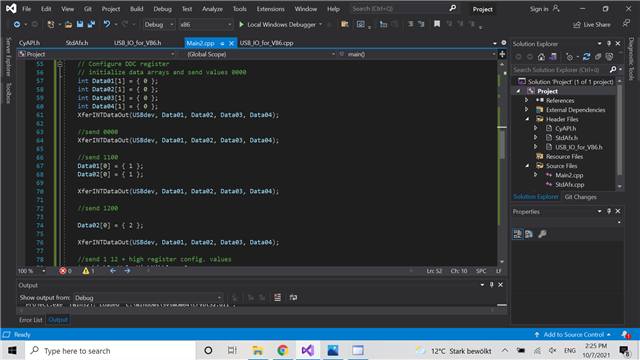
Task: Save the current file with Save icon
Action: (x=80, y=24)
